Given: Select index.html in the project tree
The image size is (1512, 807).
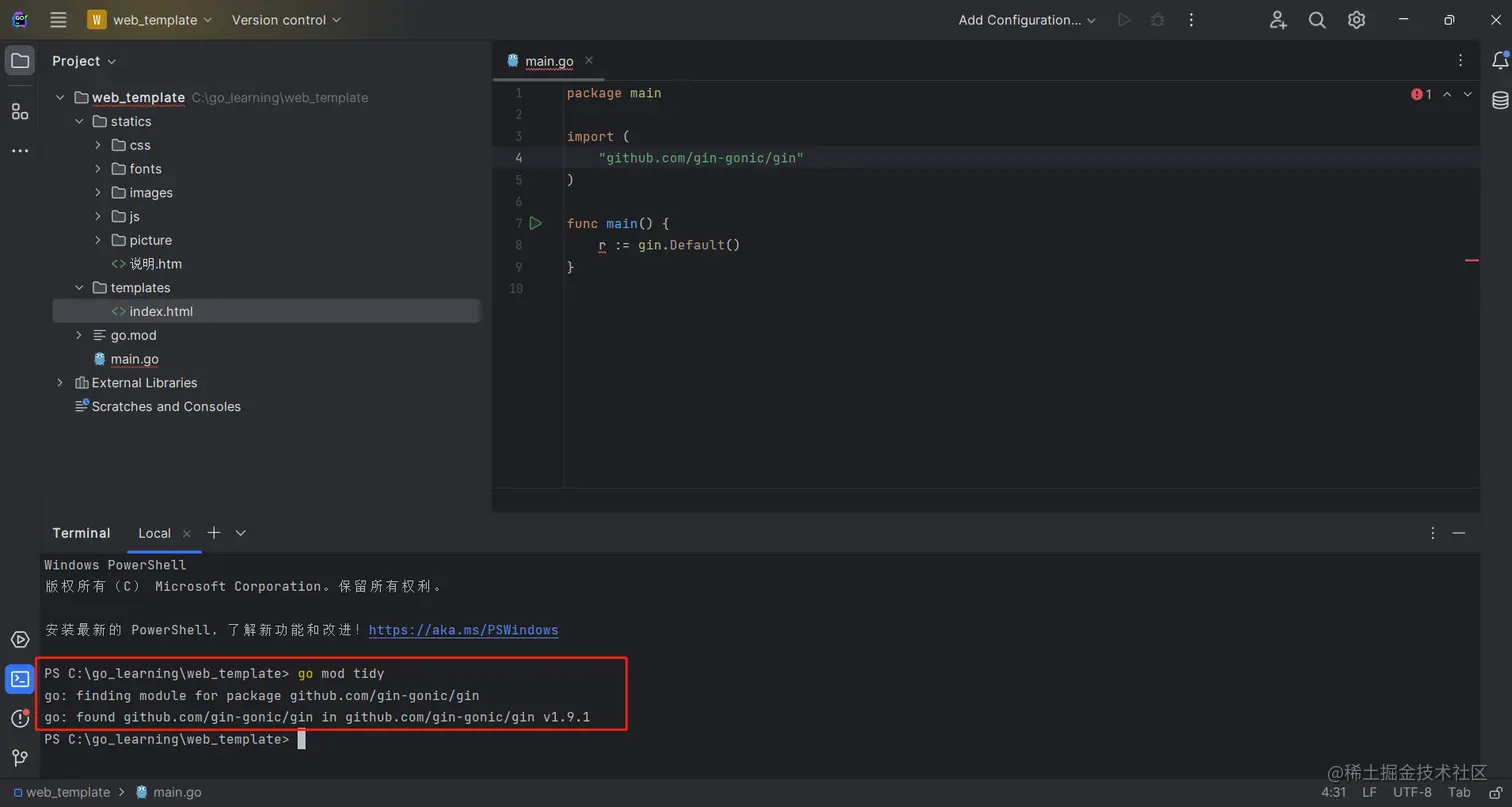Looking at the screenshot, I should [x=161, y=311].
